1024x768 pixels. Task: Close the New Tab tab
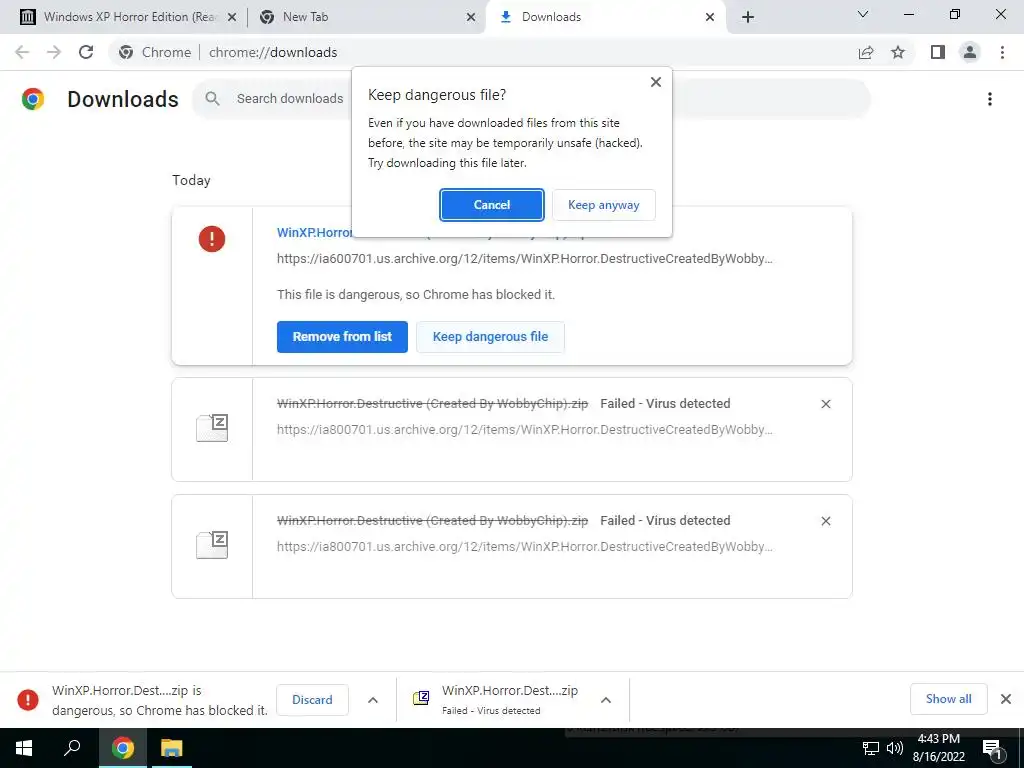click(470, 17)
